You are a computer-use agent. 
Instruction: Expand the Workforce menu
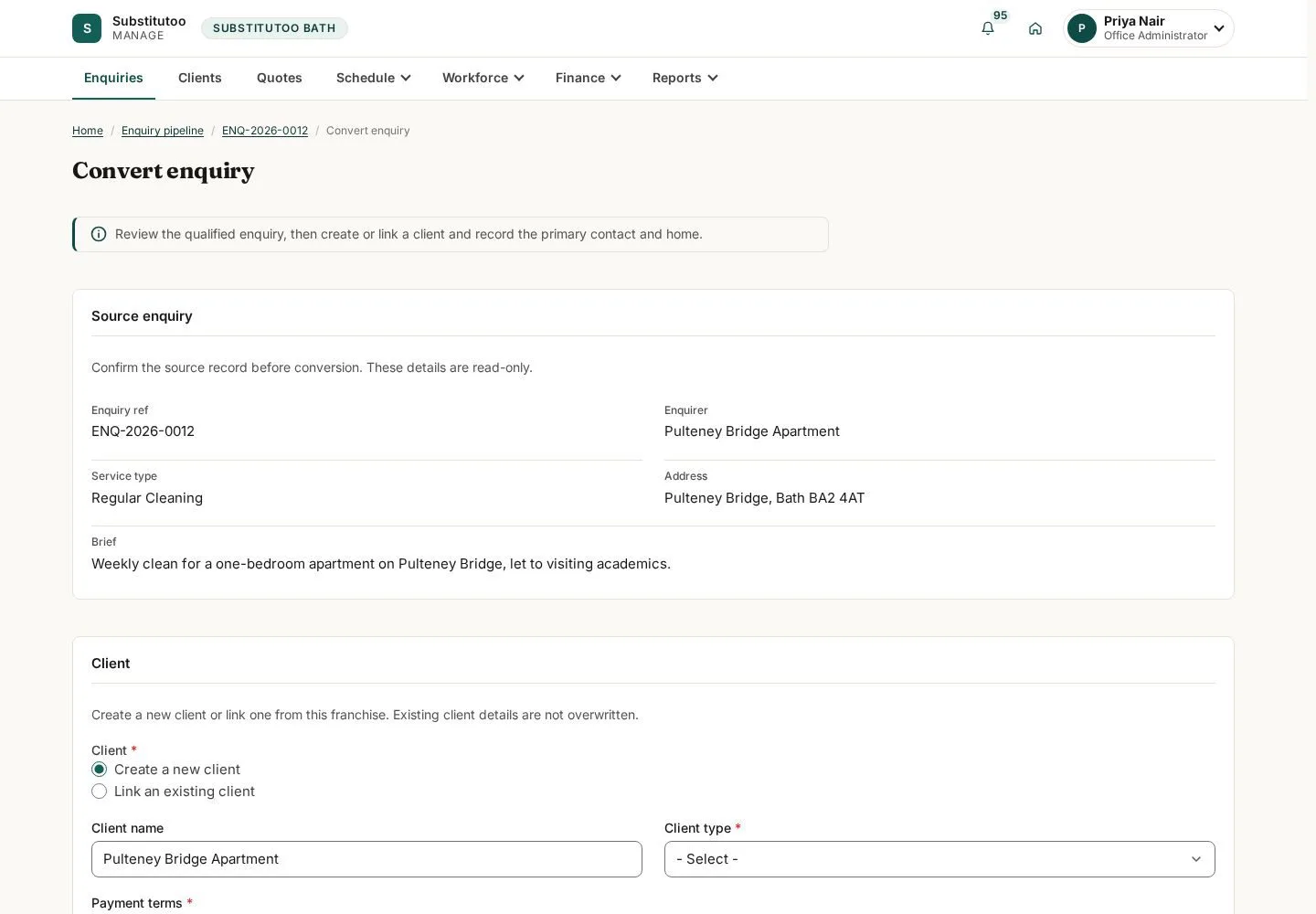(x=483, y=78)
